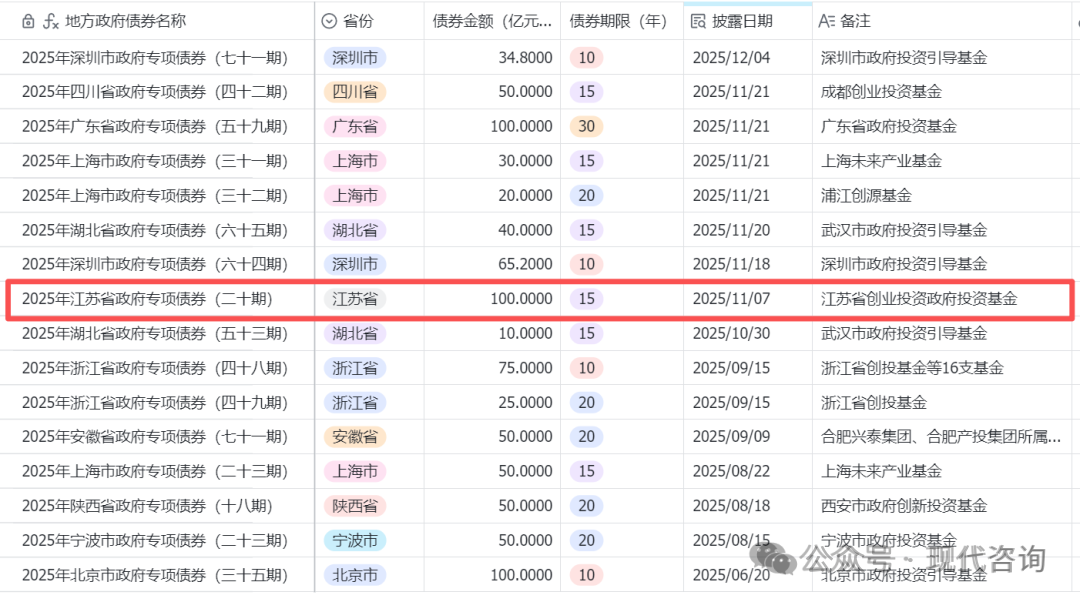Click the amount cell 40.0000
Viewport: 1080px width, 602px height.
pos(492,230)
